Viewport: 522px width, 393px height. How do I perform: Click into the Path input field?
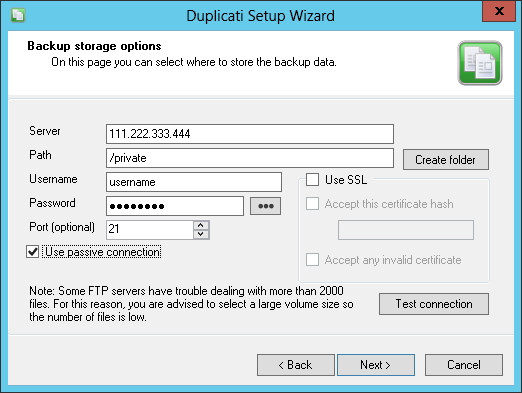click(250, 158)
